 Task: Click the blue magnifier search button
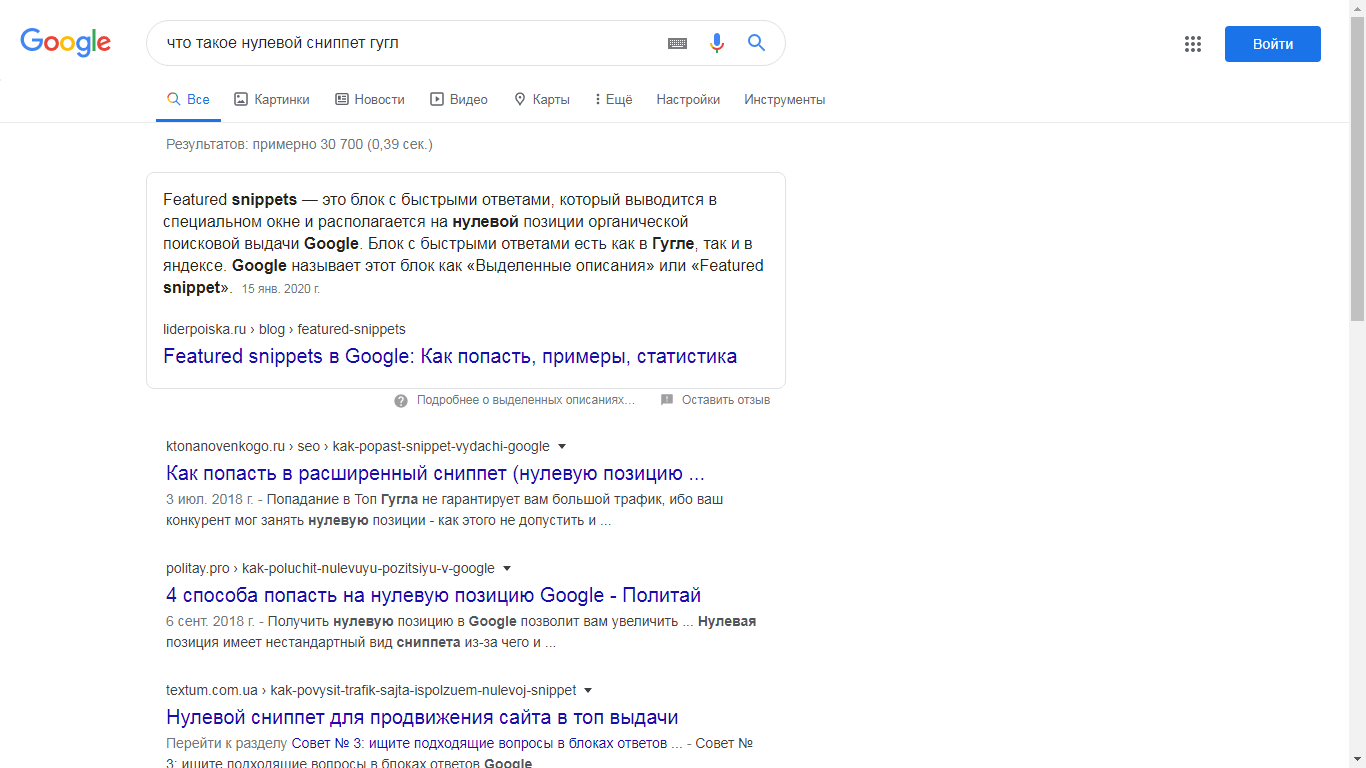pos(756,43)
